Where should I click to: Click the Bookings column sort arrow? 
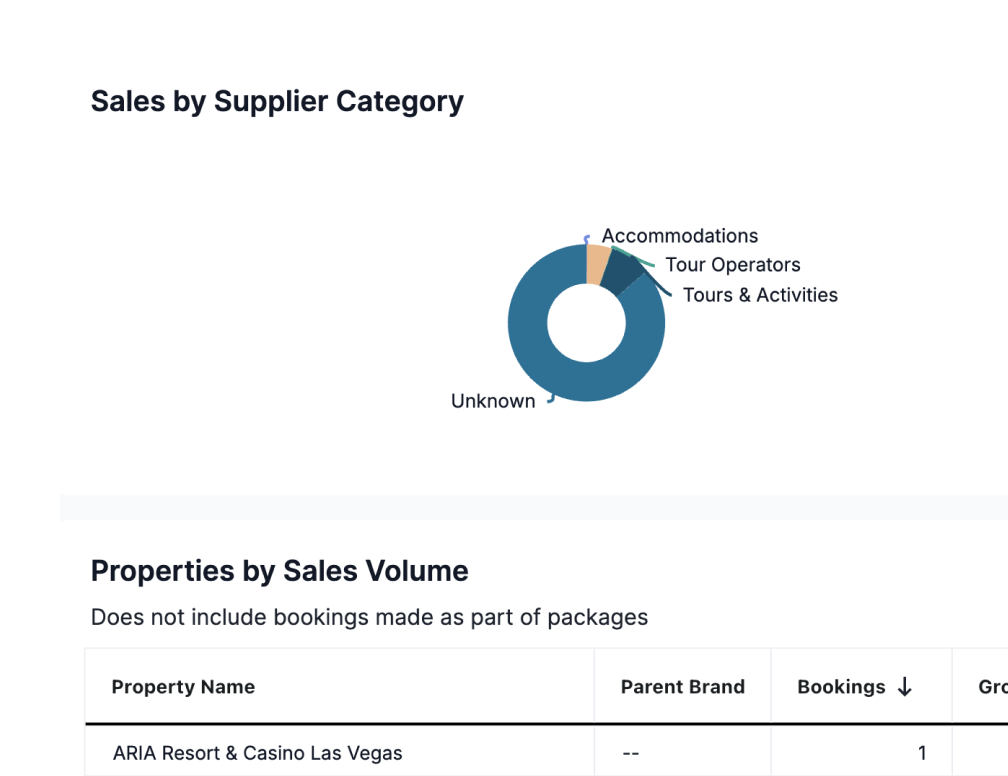click(x=903, y=686)
